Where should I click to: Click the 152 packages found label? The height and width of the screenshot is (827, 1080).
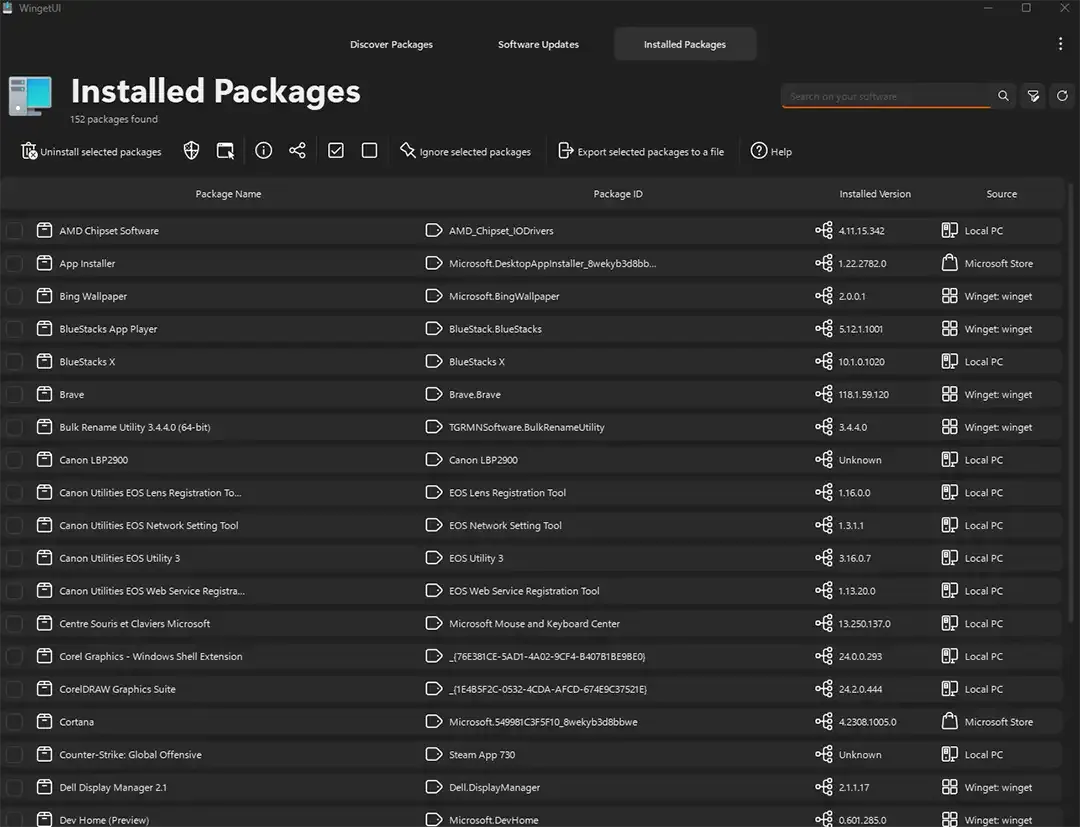(114, 119)
